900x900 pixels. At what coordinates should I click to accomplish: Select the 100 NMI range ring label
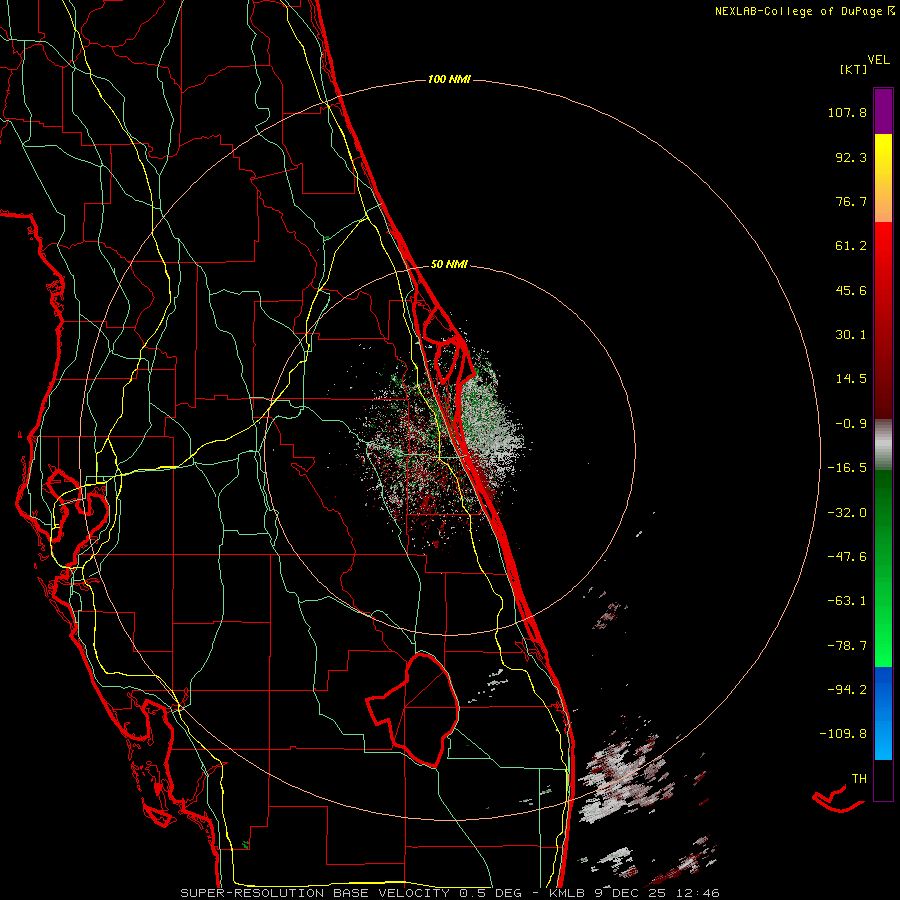click(x=449, y=79)
